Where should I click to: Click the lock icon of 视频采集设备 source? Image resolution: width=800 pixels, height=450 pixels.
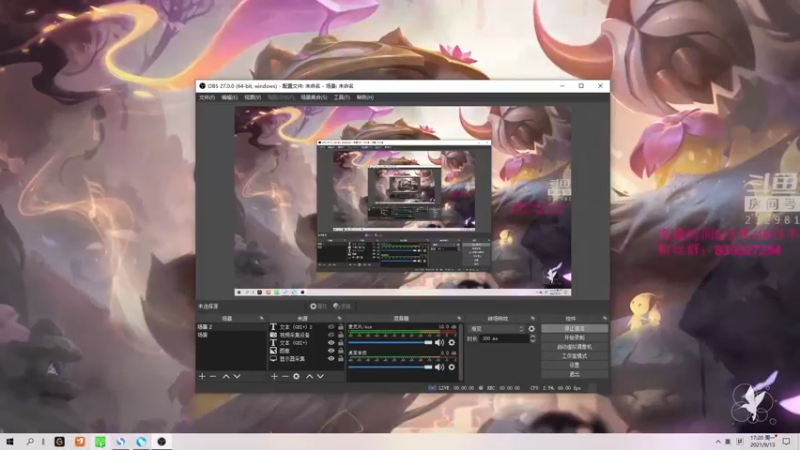click(341, 335)
